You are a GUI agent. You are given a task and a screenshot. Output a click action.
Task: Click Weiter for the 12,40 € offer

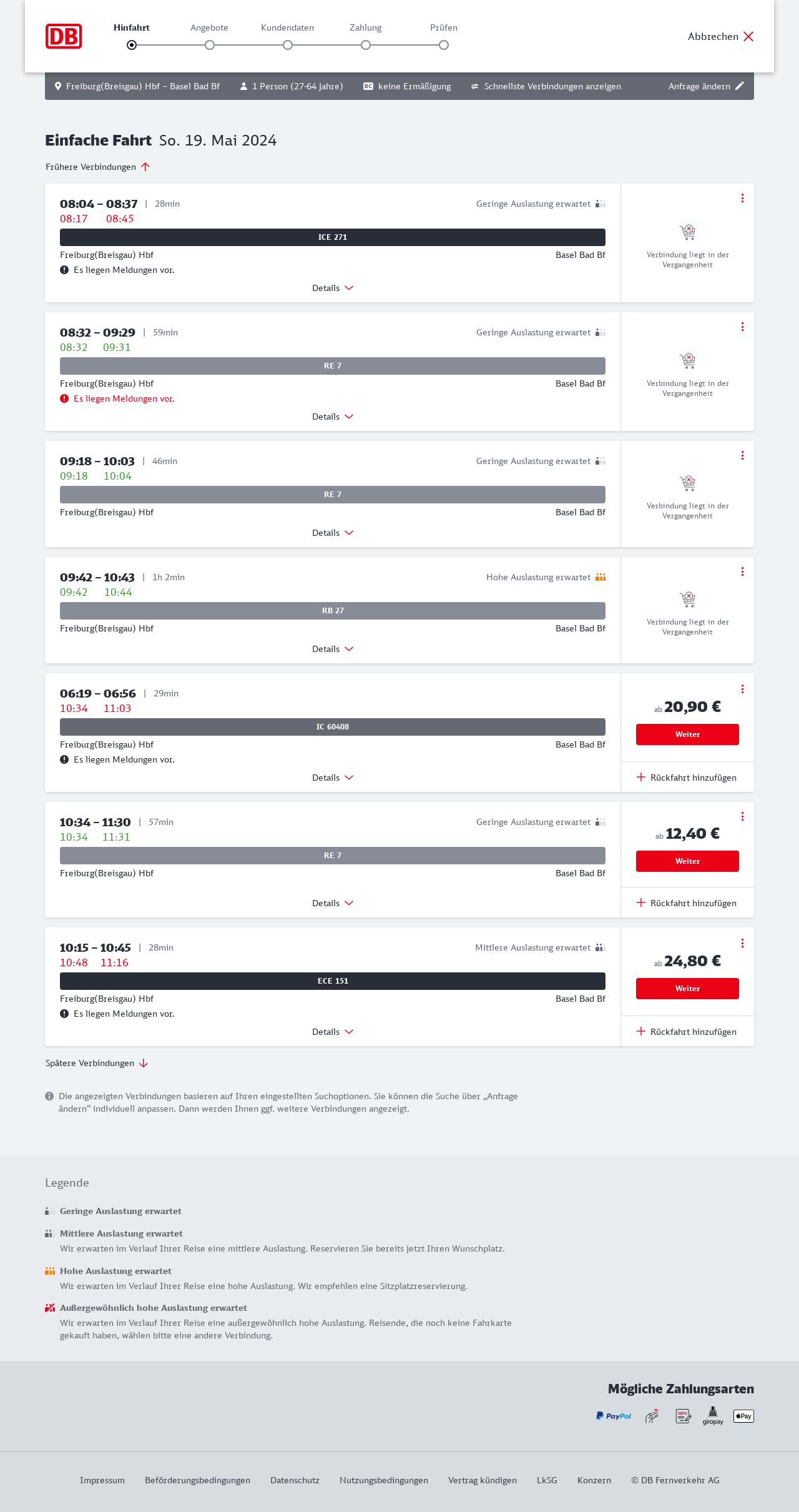tap(687, 861)
